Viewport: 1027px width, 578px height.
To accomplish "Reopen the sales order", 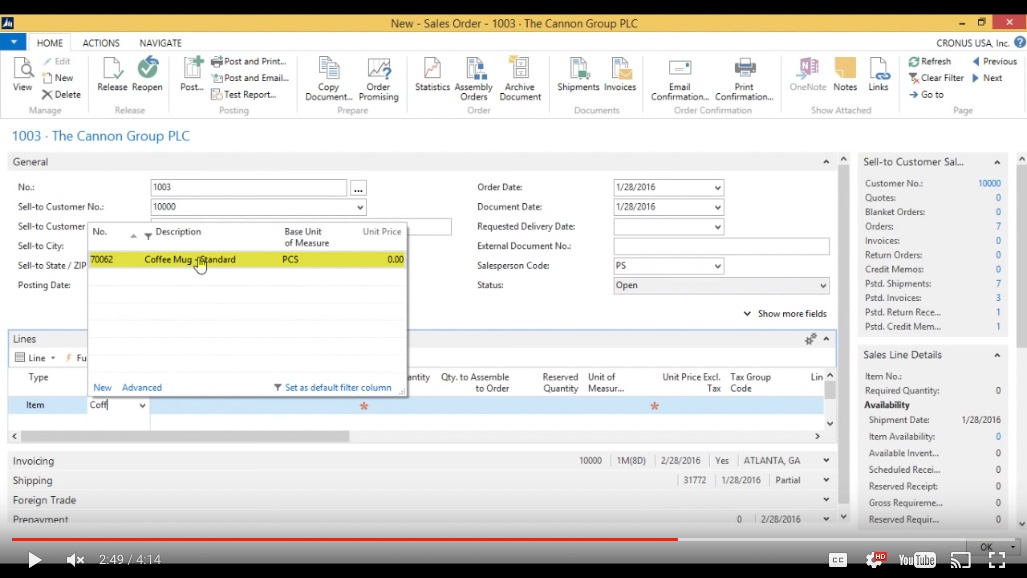I will click(x=147, y=75).
